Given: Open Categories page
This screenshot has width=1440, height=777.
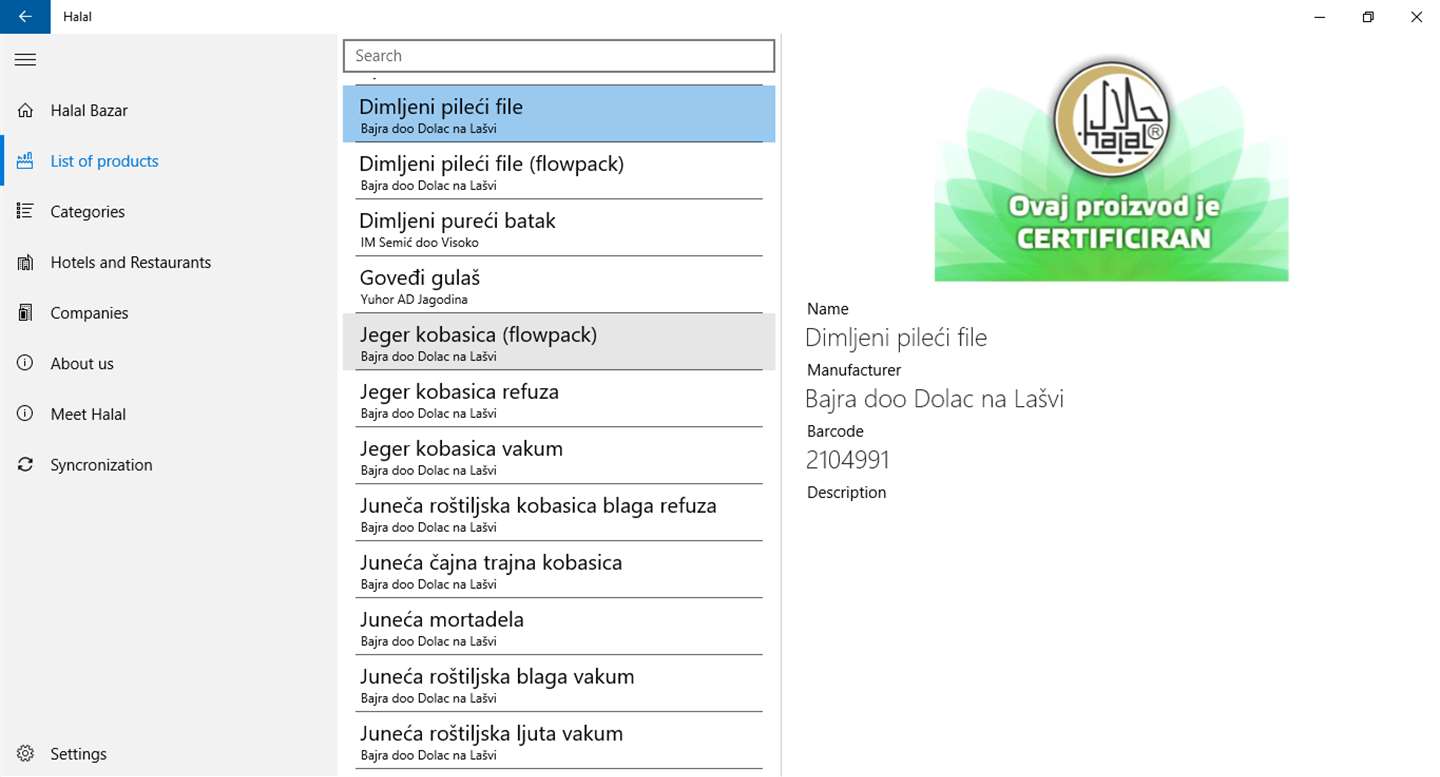Looking at the screenshot, I should (x=169, y=211).
